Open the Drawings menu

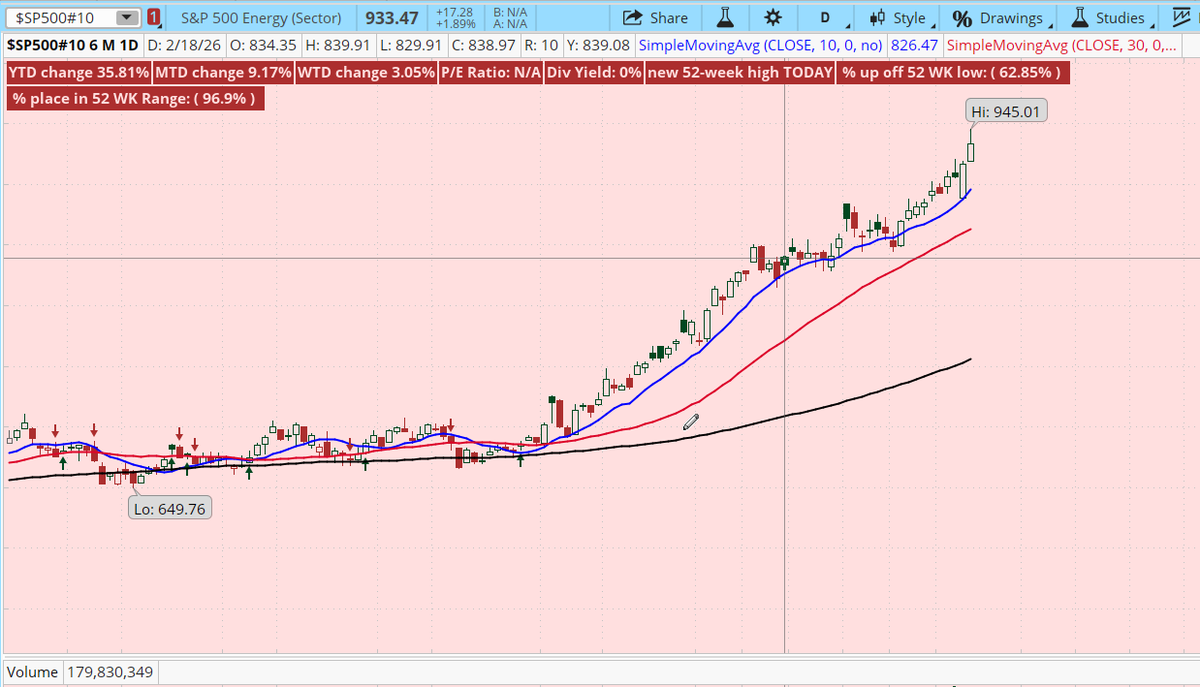[1002, 18]
